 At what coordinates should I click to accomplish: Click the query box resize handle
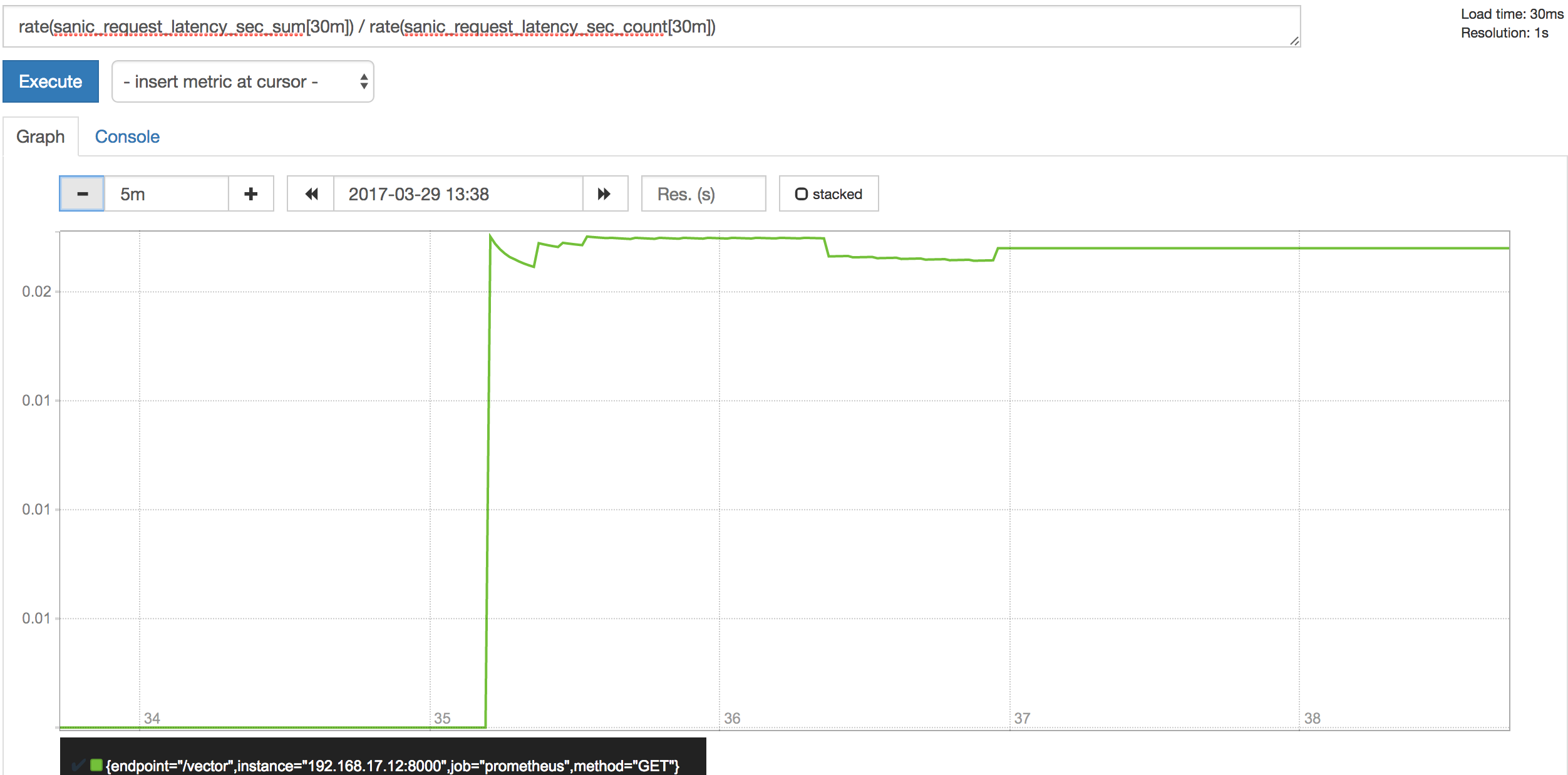click(1294, 41)
